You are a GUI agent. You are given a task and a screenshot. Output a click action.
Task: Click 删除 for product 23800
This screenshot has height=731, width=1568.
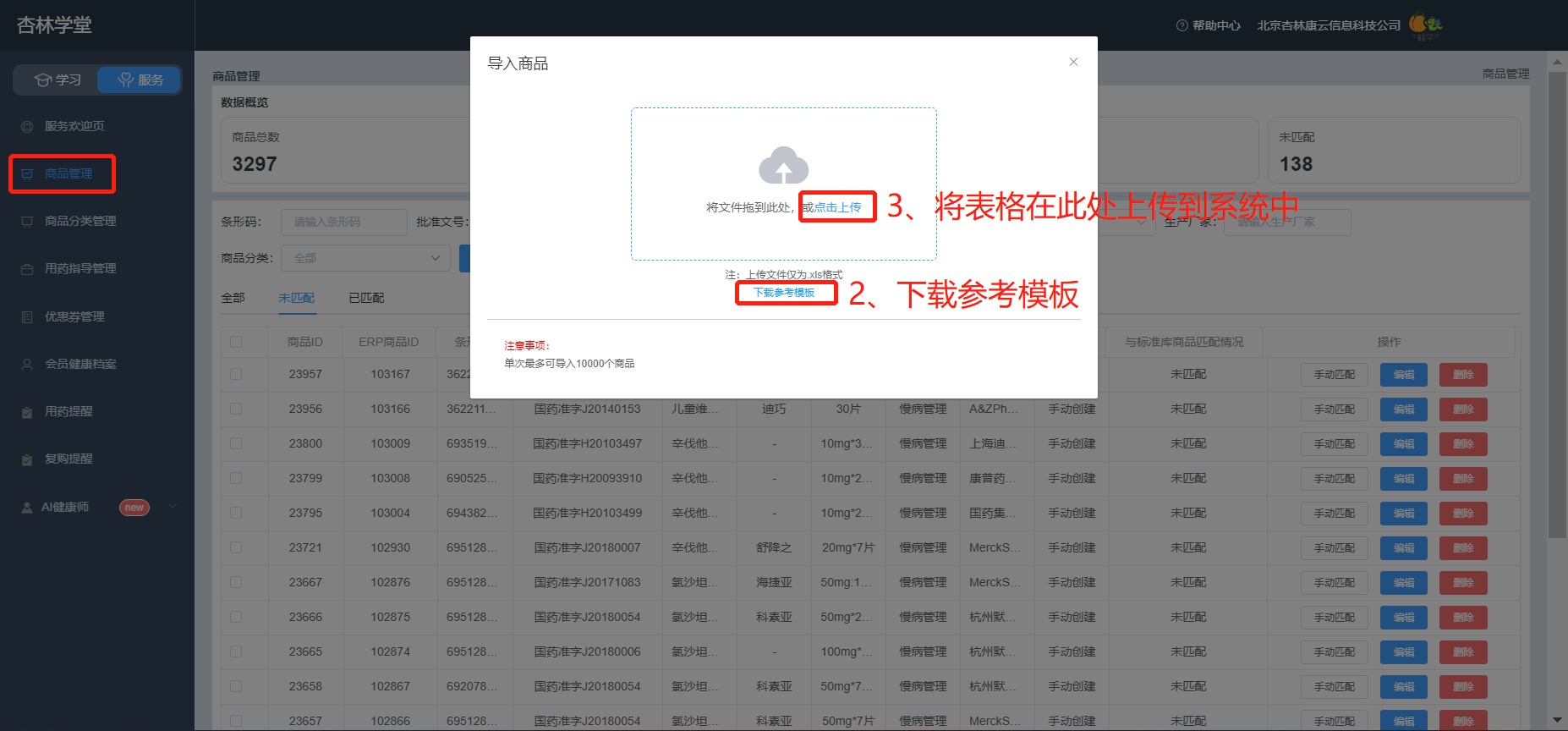pos(1463,444)
